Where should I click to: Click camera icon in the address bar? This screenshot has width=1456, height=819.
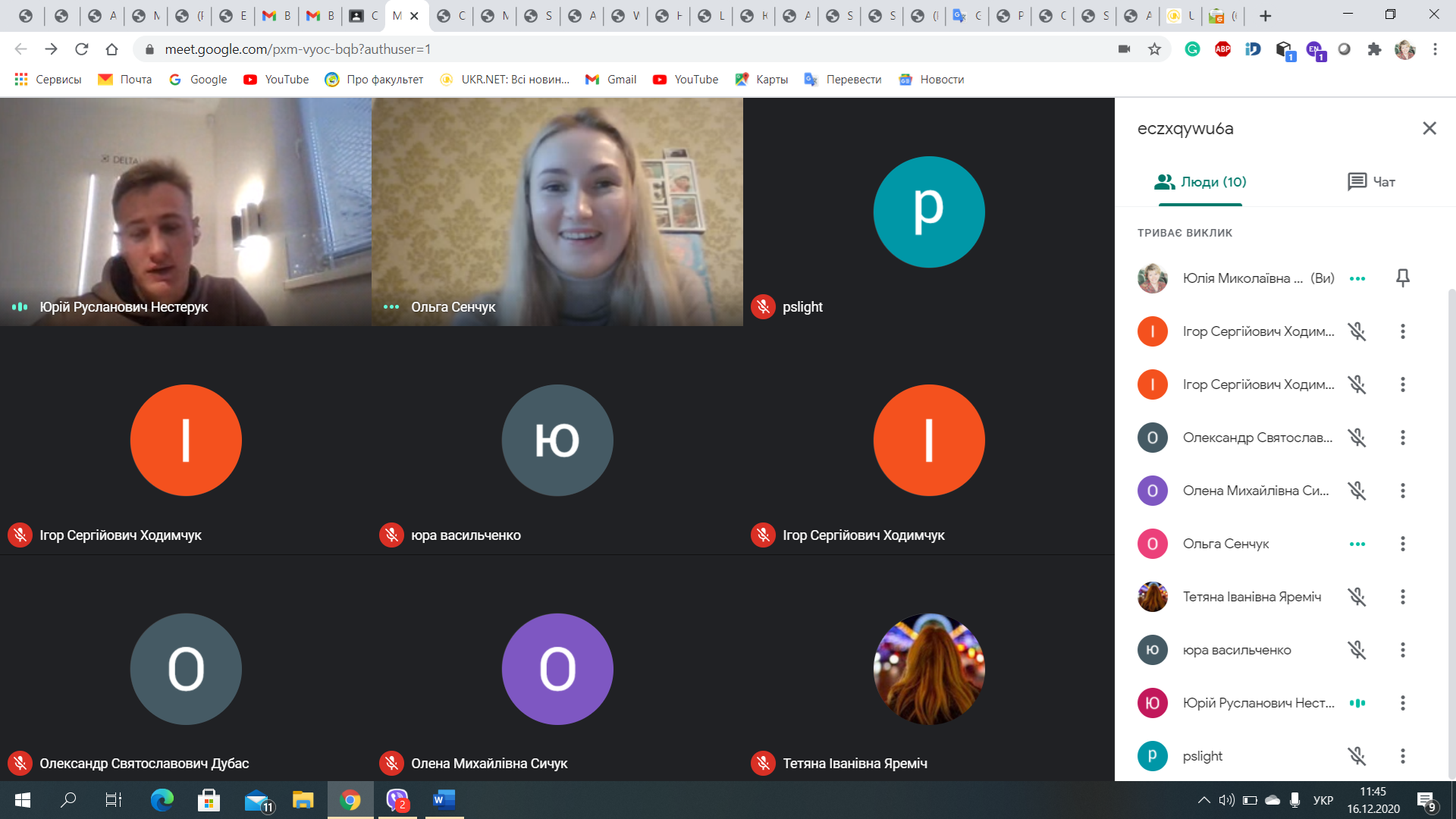tap(1124, 49)
